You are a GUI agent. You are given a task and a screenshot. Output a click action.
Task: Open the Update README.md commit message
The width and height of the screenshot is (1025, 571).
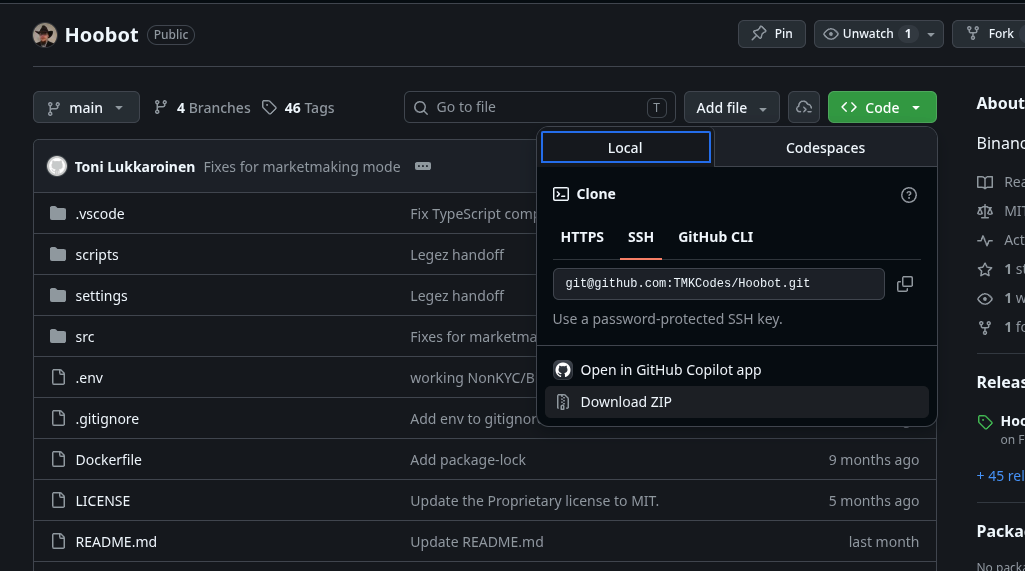[477, 542]
